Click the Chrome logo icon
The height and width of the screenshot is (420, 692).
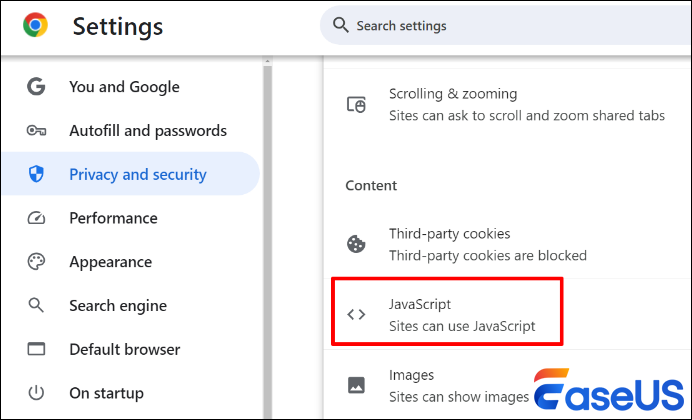click(x=35, y=26)
